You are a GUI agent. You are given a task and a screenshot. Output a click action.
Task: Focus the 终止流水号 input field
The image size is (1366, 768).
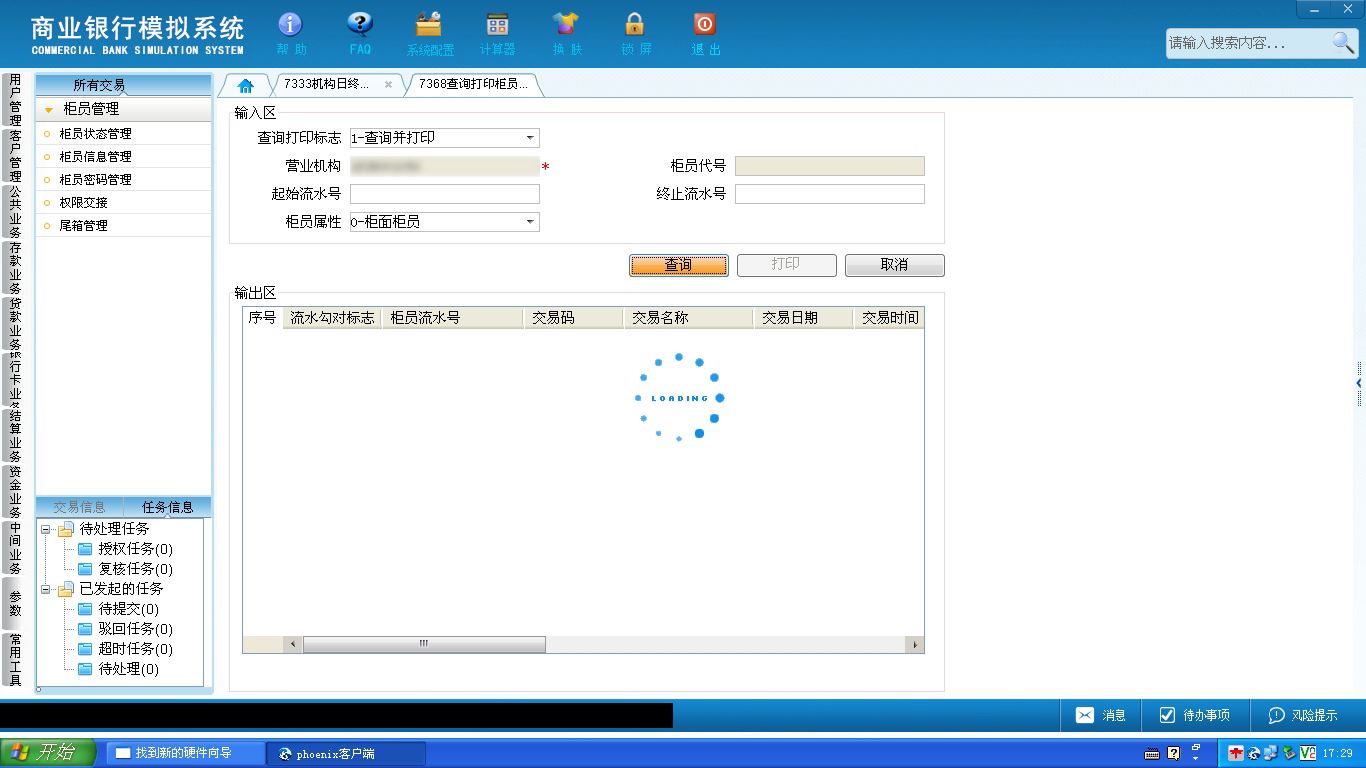[830, 194]
